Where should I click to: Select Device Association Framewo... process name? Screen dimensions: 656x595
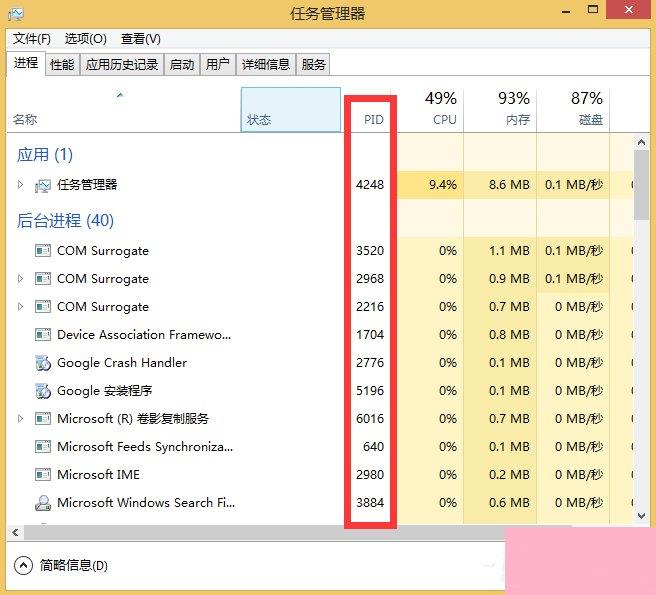click(144, 335)
